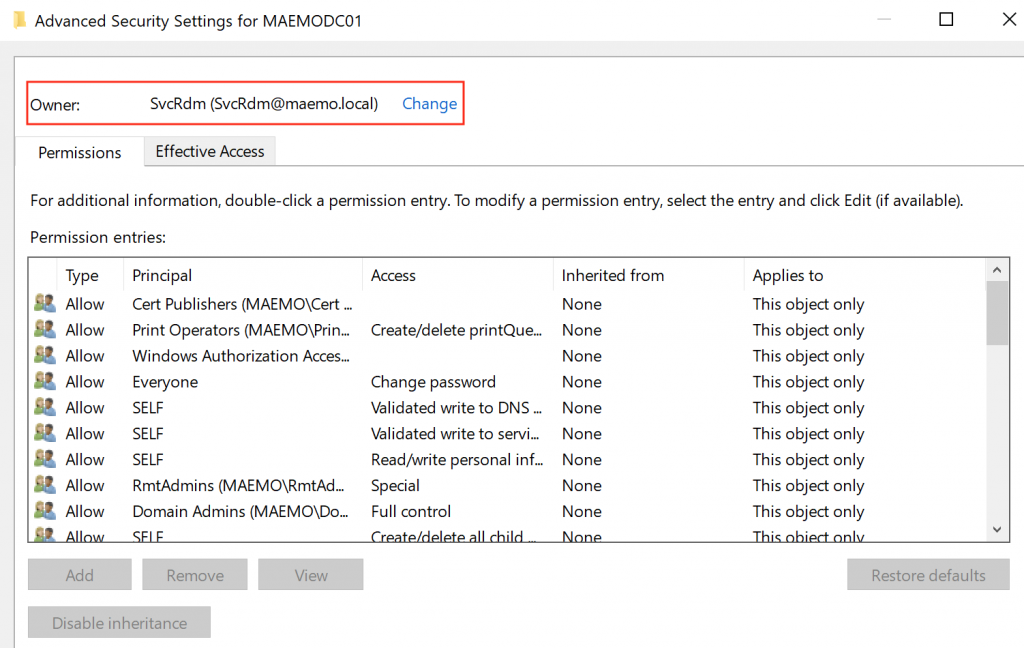
Task: Click the Disable inheritance button
Action: (119, 623)
